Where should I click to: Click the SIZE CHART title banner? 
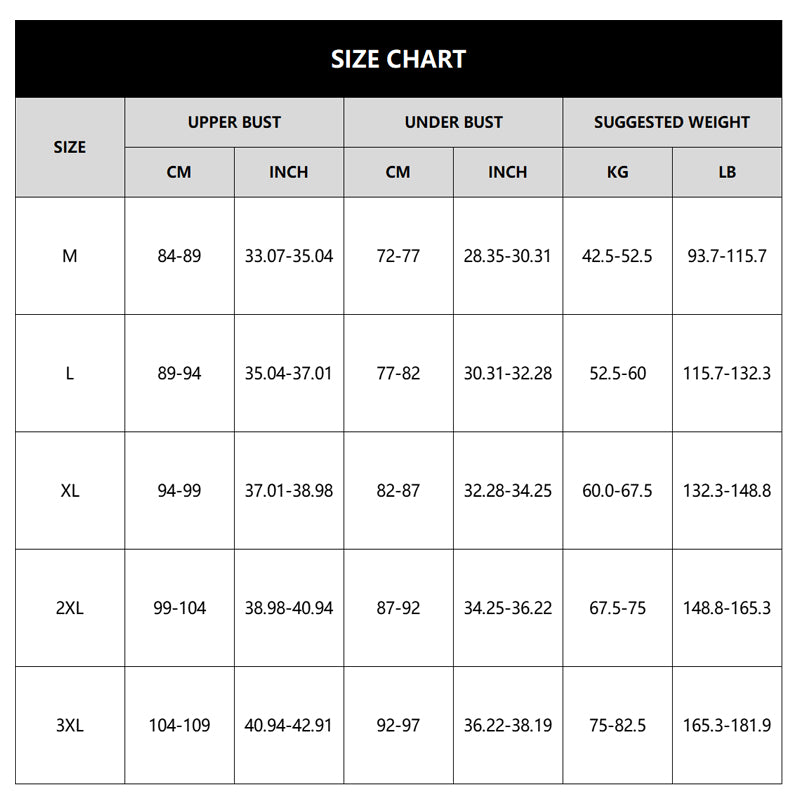pos(398,59)
